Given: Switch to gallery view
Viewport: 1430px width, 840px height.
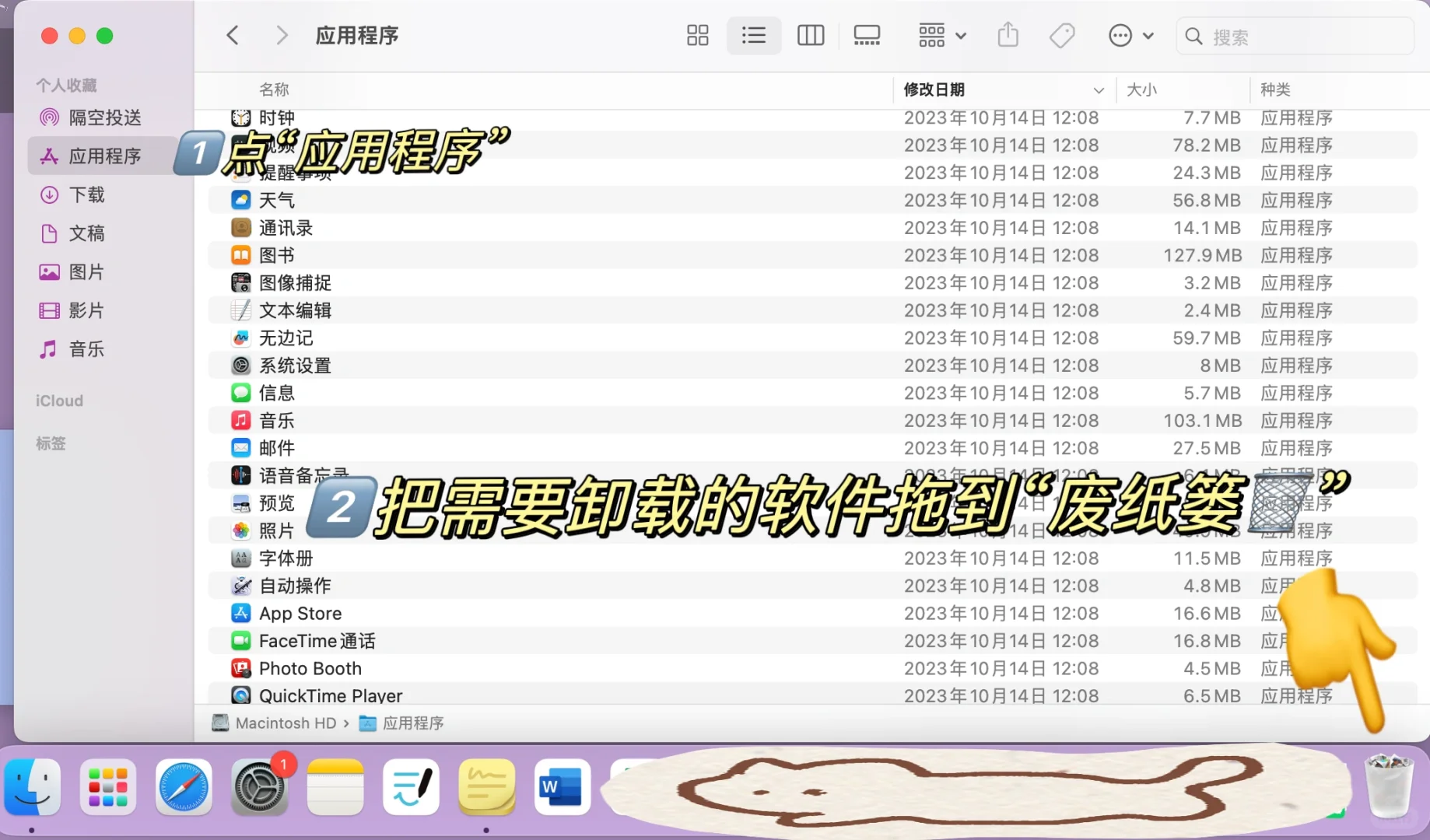Looking at the screenshot, I should tap(867, 35).
